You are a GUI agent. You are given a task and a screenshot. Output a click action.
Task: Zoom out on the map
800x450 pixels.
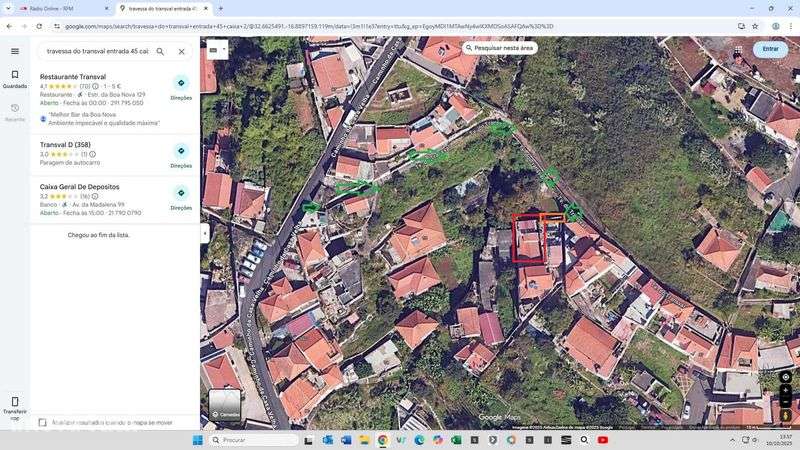[x=786, y=402]
